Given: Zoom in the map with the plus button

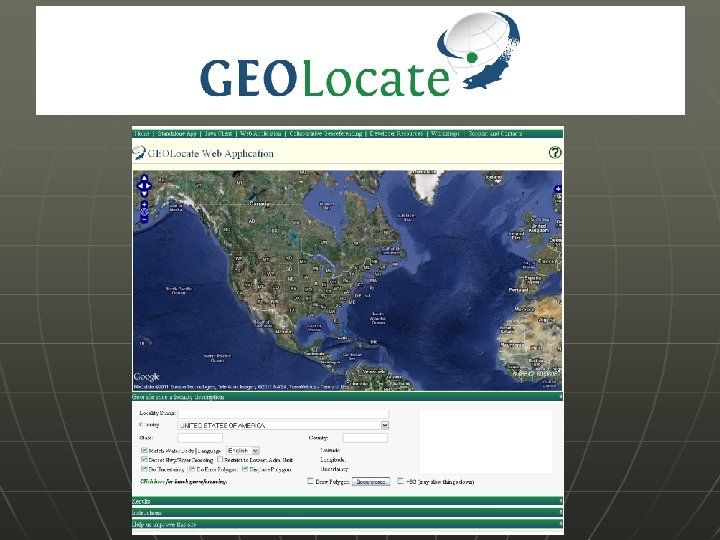Looking at the screenshot, I should coord(144,204).
